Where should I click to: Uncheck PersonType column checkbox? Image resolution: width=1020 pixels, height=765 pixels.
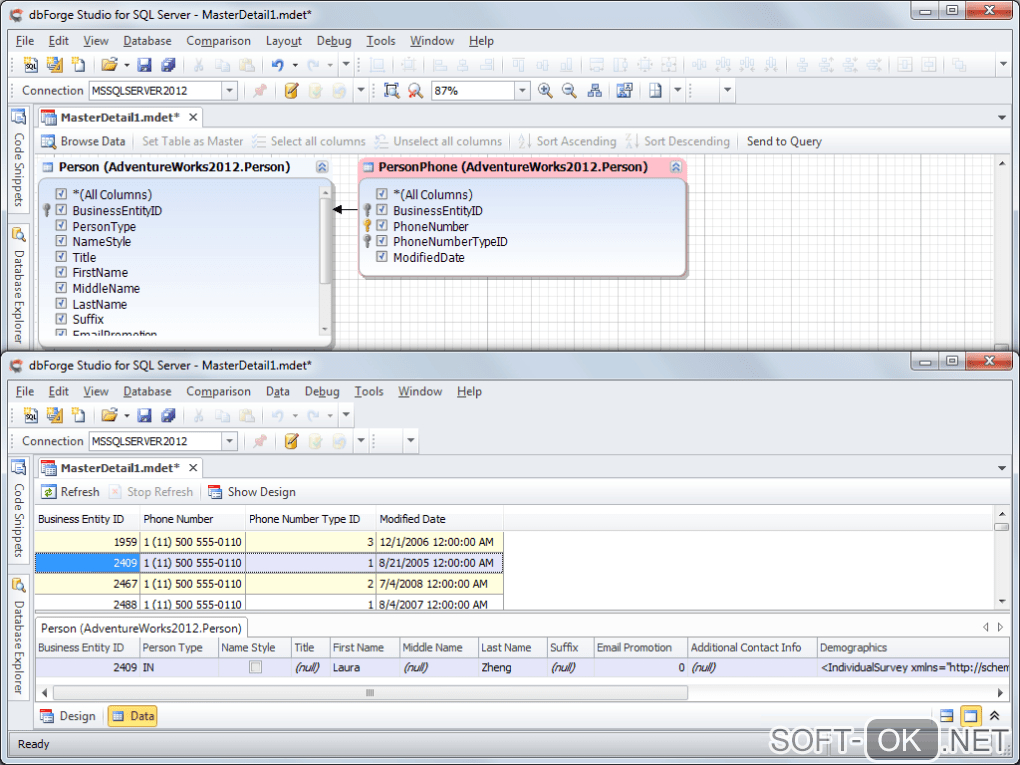click(x=61, y=225)
